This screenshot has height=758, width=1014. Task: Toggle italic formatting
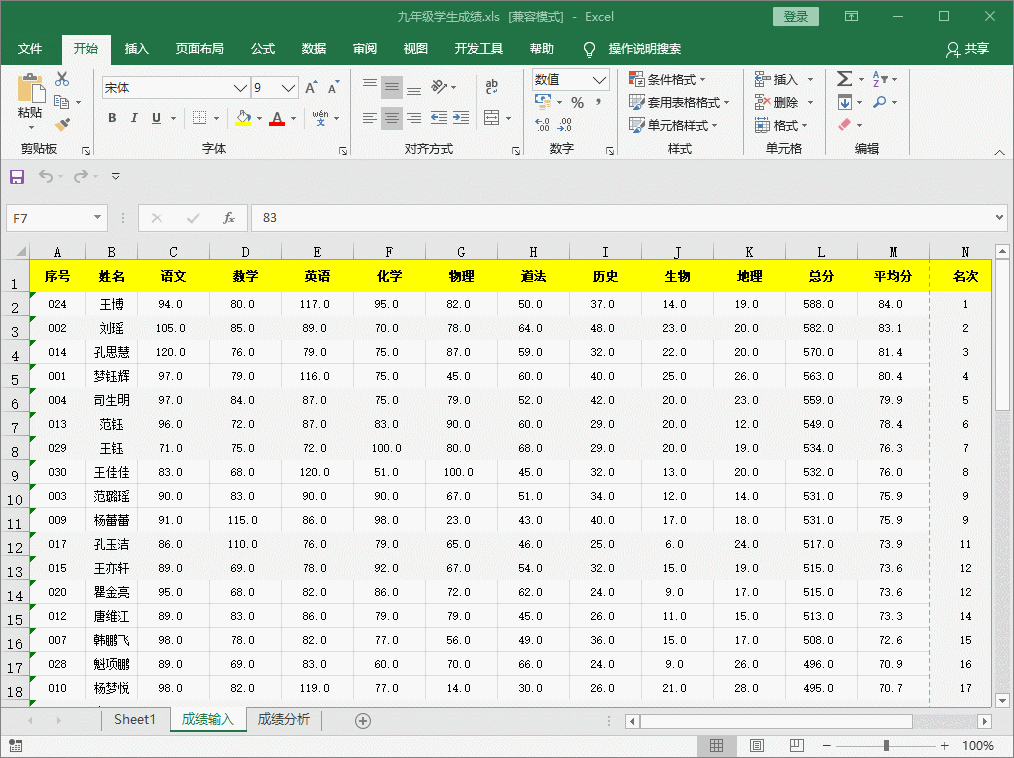coord(134,118)
